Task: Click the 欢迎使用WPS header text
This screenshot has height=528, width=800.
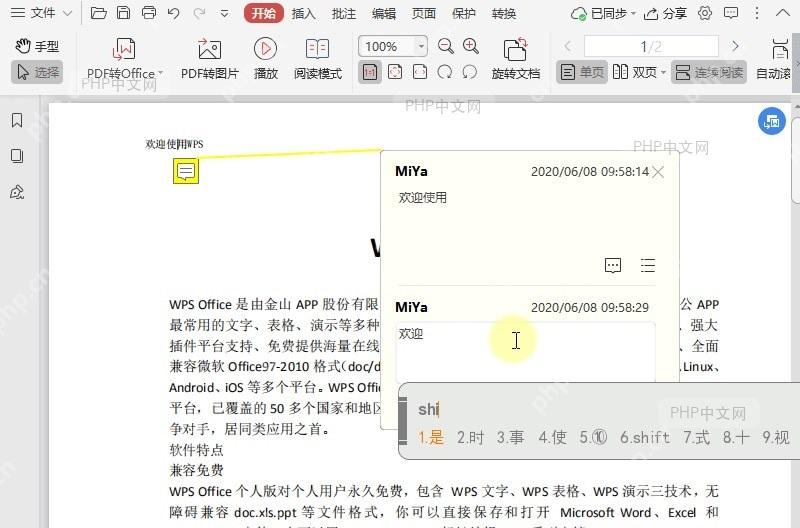Action: click(x=174, y=144)
